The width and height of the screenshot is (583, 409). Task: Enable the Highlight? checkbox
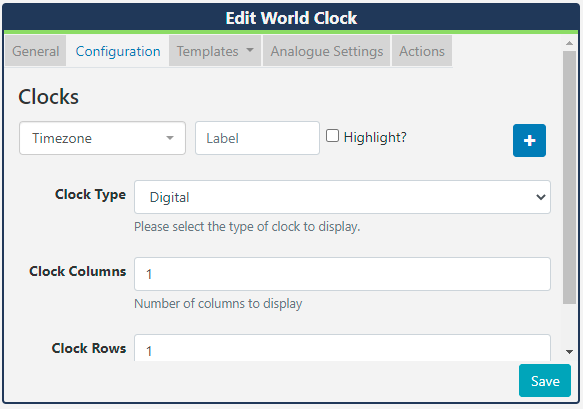click(x=332, y=136)
